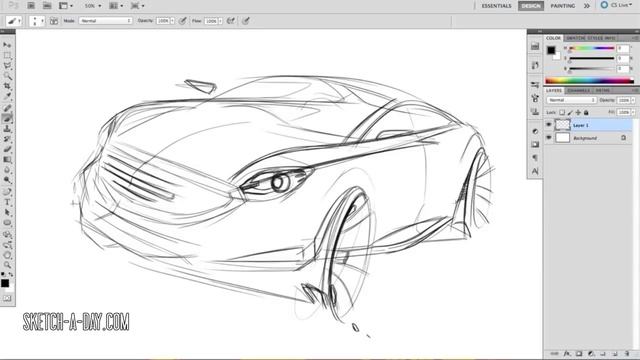The width and height of the screenshot is (640, 360).
Task: Toggle lock all for layer
Action: pyautogui.click(x=586, y=112)
